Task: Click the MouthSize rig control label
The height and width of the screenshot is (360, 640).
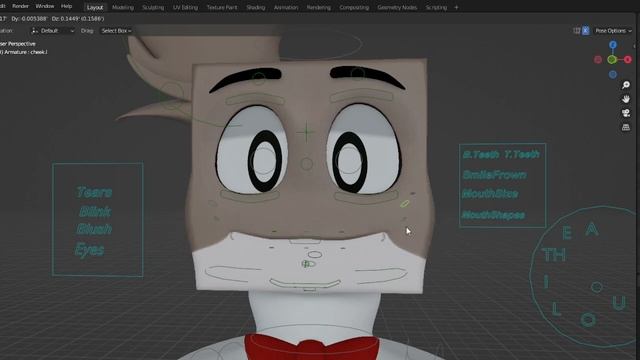Action: pos(490,193)
